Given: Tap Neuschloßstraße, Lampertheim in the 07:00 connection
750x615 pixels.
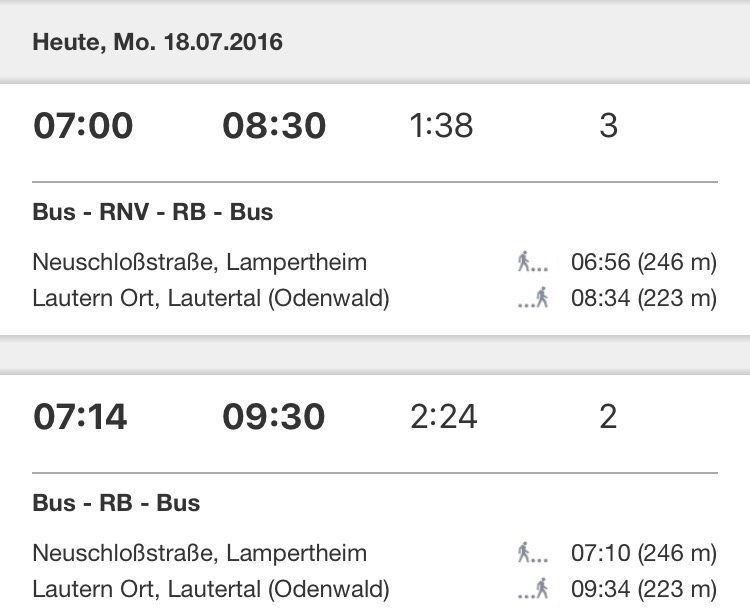Looking at the screenshot, I should click(x=200, y=263).
